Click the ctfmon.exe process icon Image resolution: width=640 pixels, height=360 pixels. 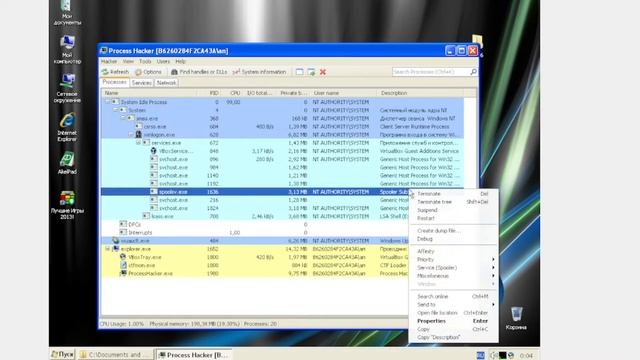(x=123, y=265)
